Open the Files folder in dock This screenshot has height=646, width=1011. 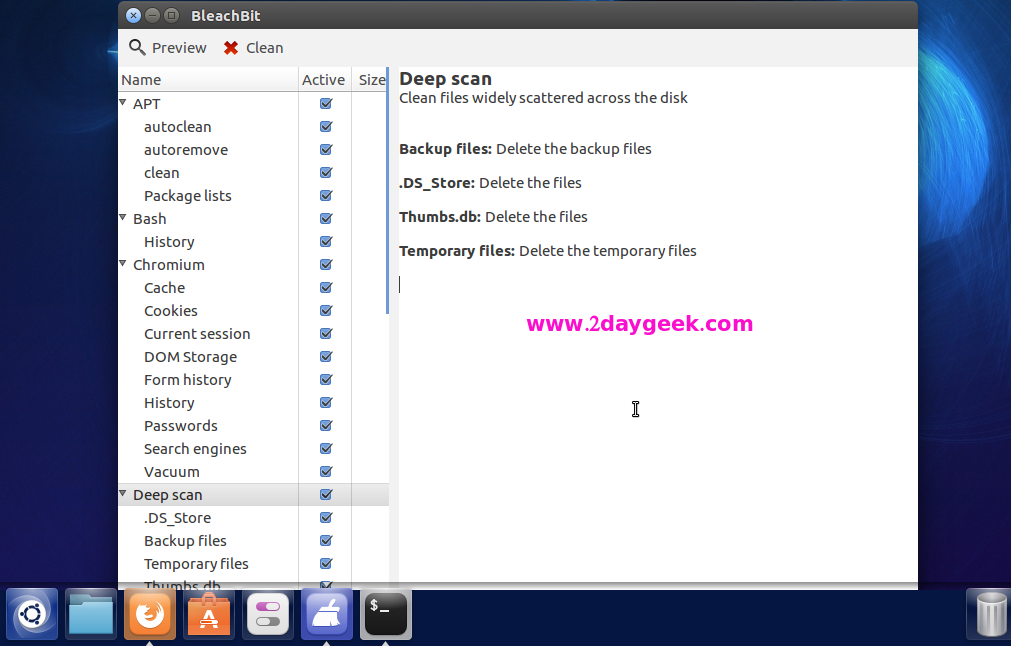tap(91, 614)
